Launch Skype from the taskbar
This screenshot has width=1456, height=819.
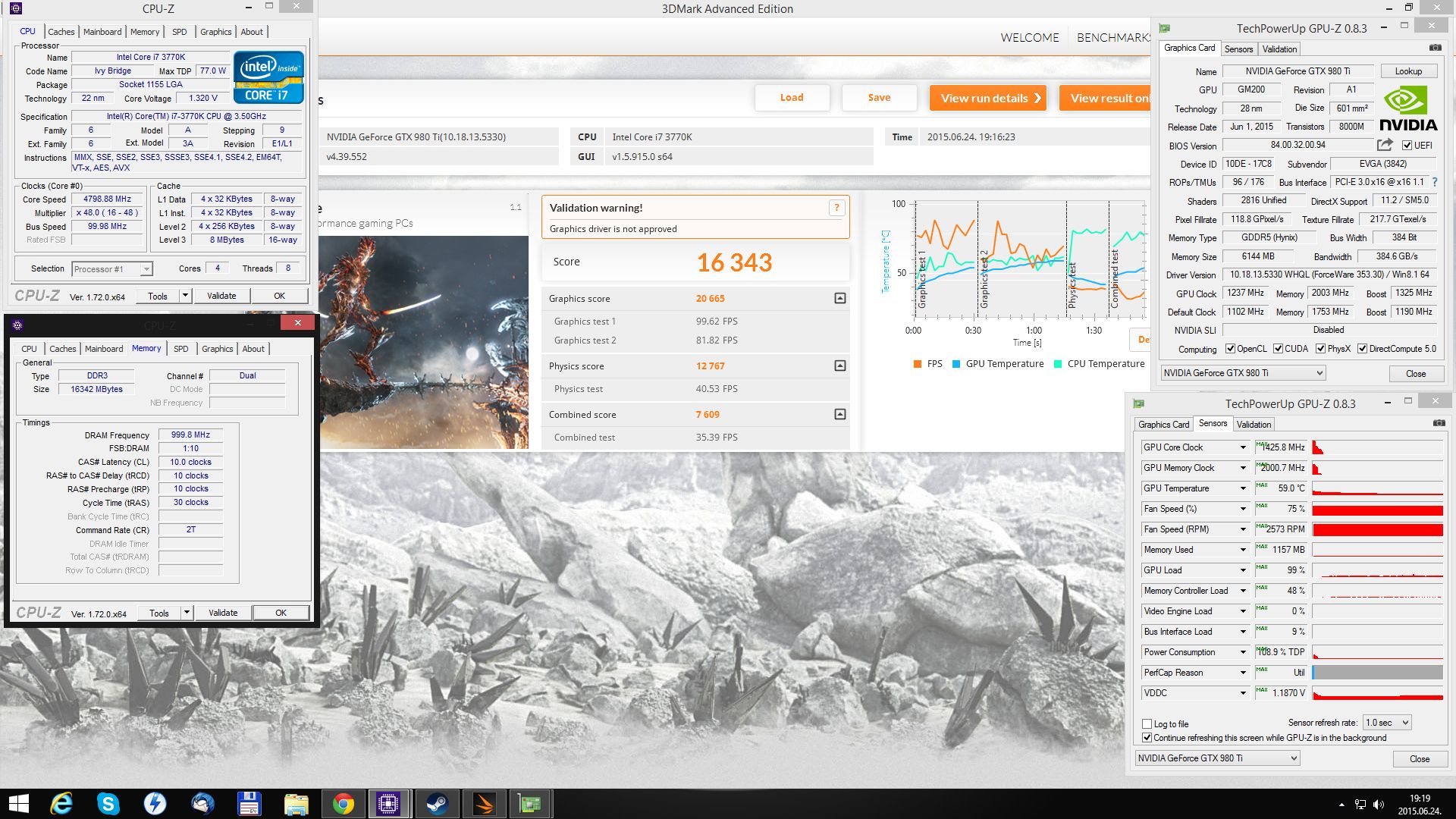(x=108, y=804)
